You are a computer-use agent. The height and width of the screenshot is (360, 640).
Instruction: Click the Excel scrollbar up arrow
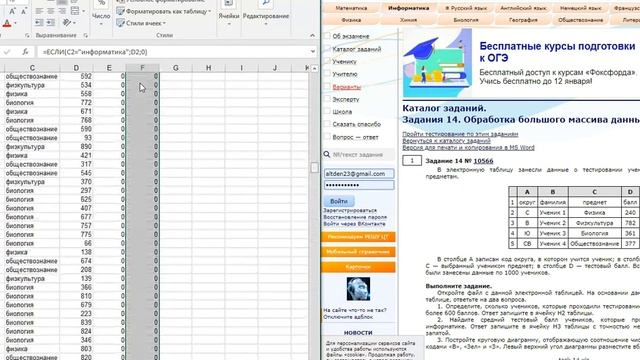pos(314,68)
